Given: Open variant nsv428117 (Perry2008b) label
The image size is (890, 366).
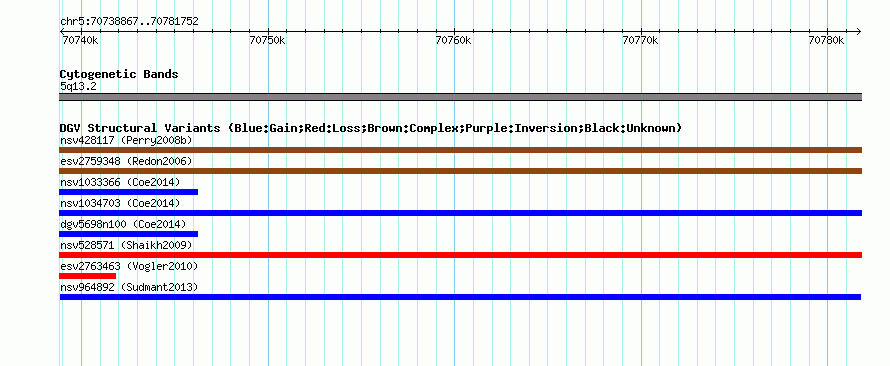Looking at the screenshot, I should pos(126,140).
